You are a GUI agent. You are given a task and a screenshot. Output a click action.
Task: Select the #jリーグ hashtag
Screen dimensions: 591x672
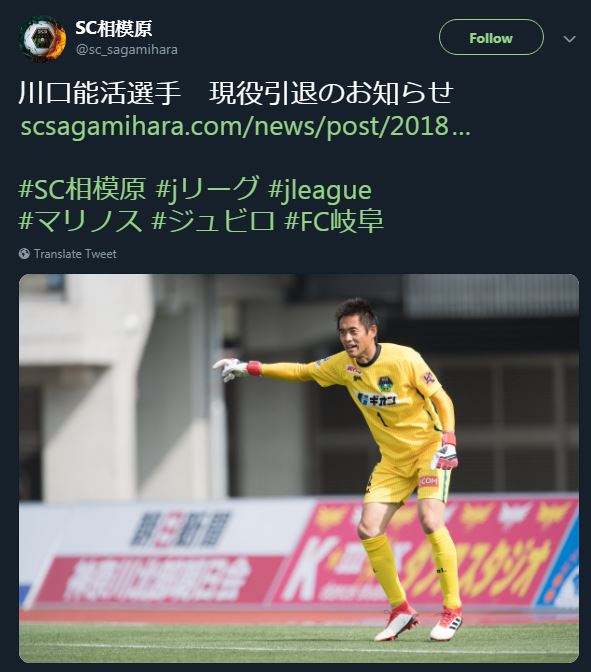(207, 189)
